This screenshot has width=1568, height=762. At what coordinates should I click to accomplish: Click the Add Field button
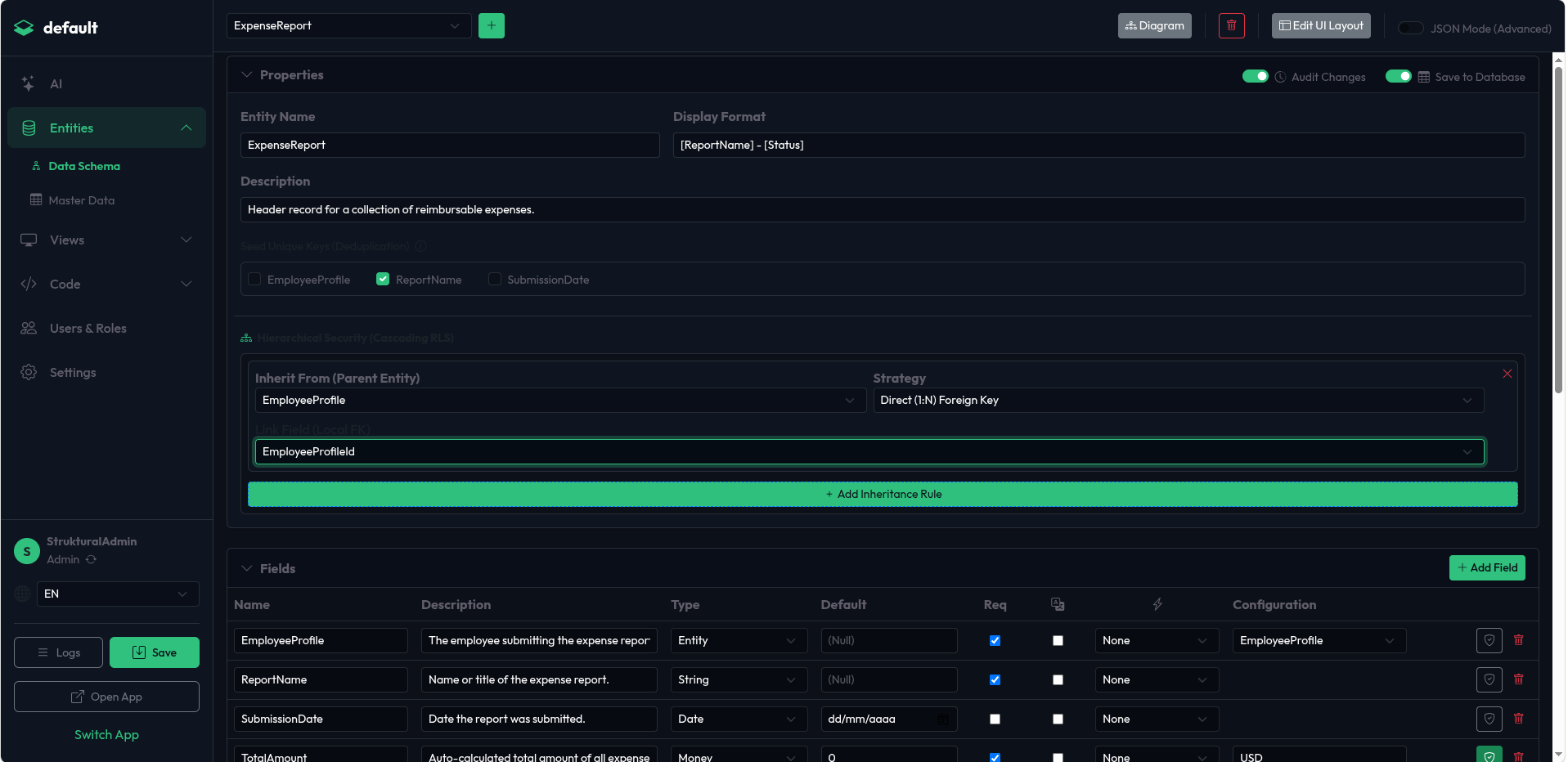(1487, 567)
